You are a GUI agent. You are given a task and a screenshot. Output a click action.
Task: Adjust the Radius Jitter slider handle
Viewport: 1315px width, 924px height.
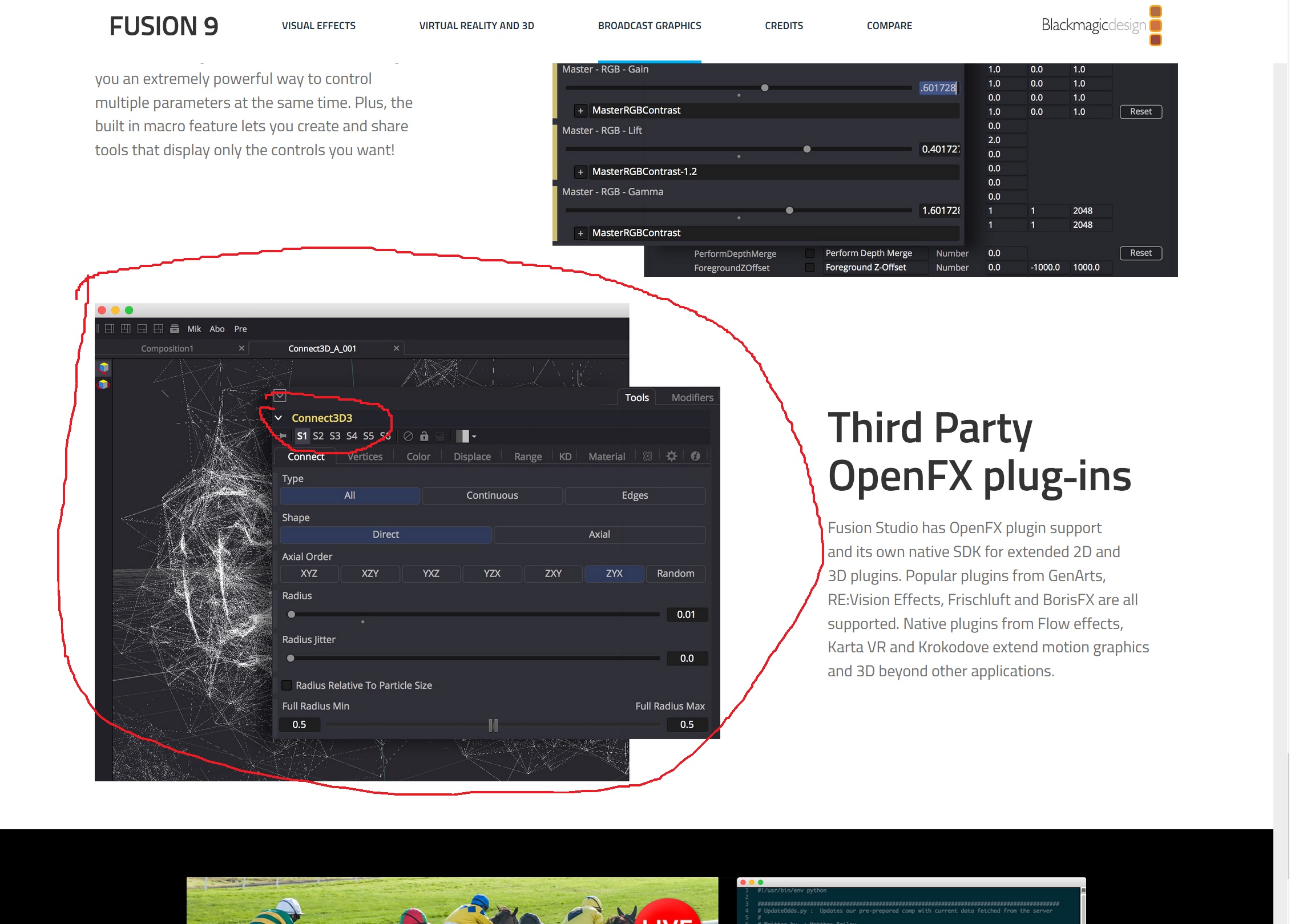291,659
